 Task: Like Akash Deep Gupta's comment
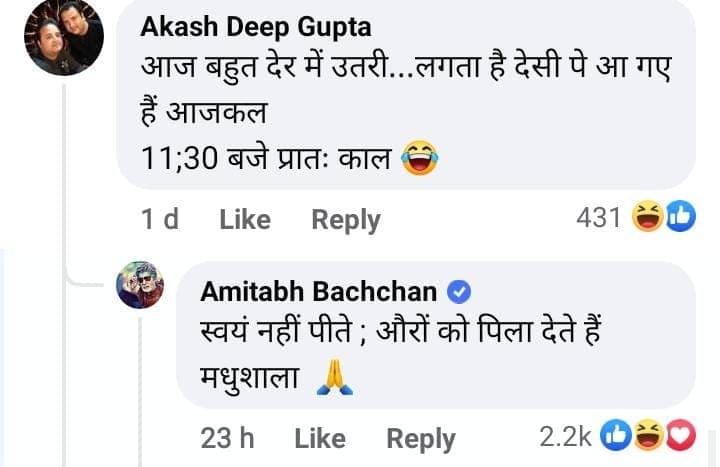[x=245, y=219]
